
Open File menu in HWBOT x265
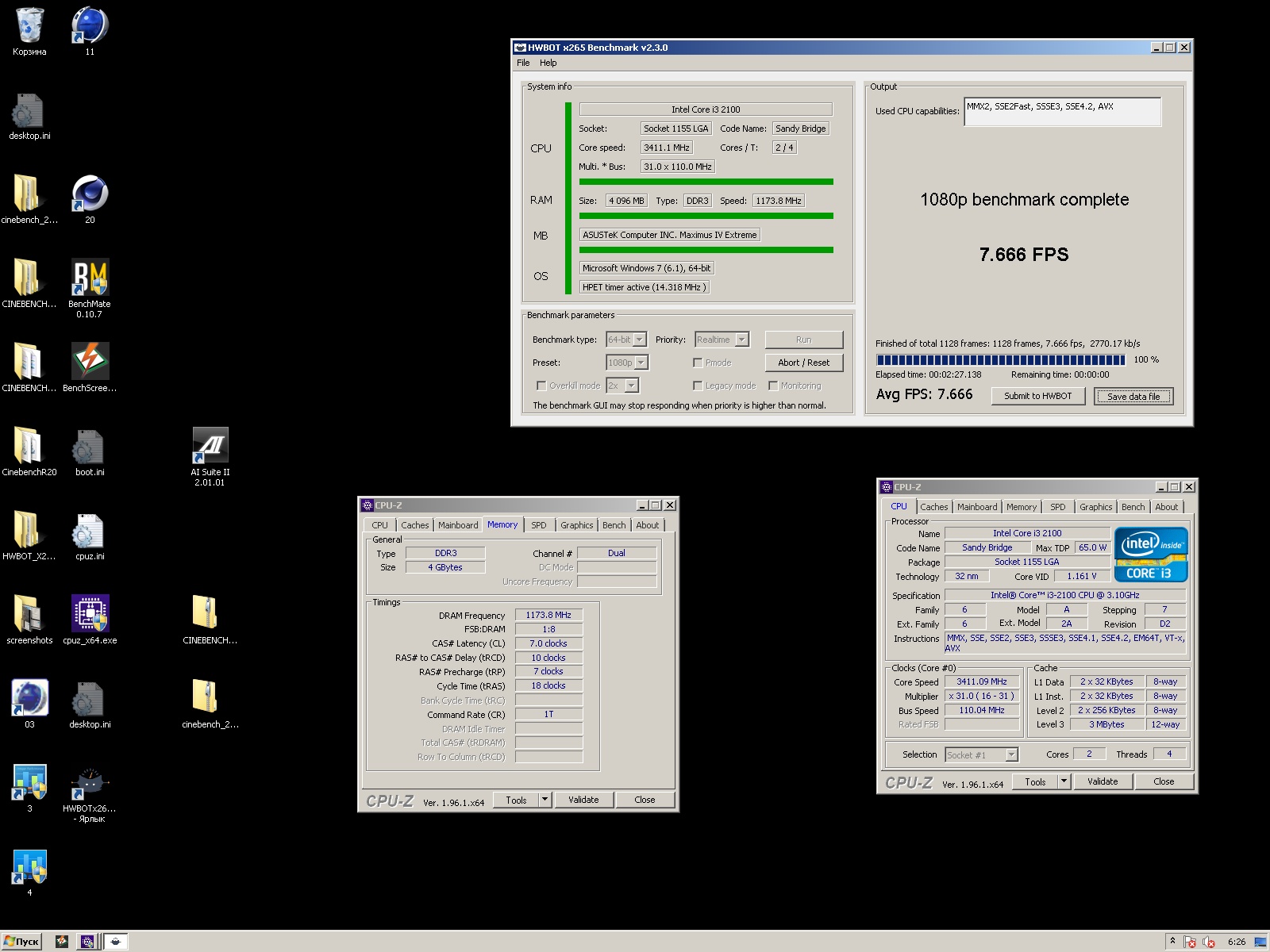[523, 63]
